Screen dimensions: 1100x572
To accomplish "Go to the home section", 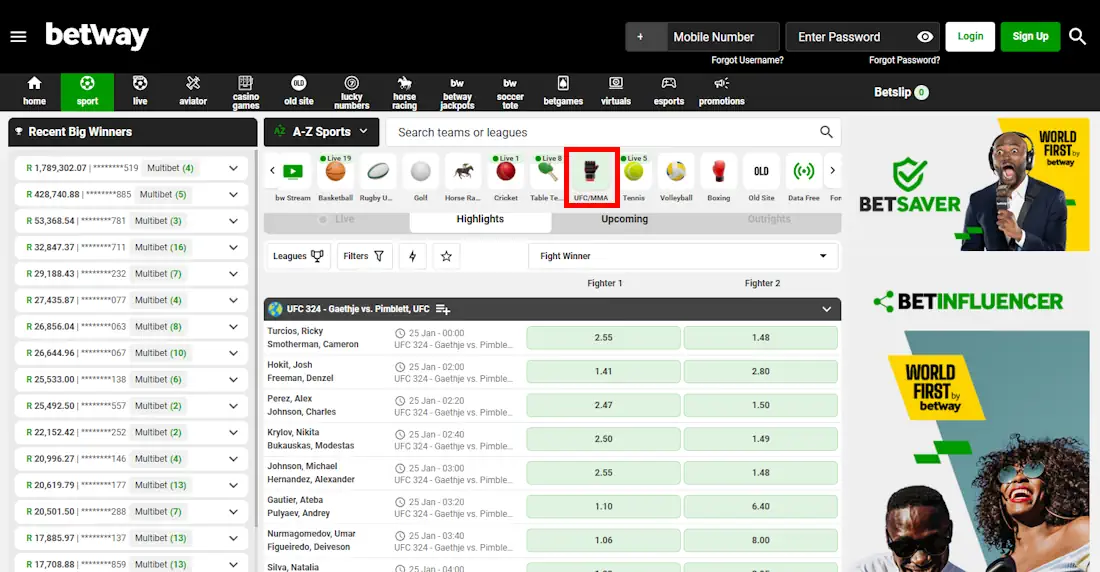I will coord(34,92).
